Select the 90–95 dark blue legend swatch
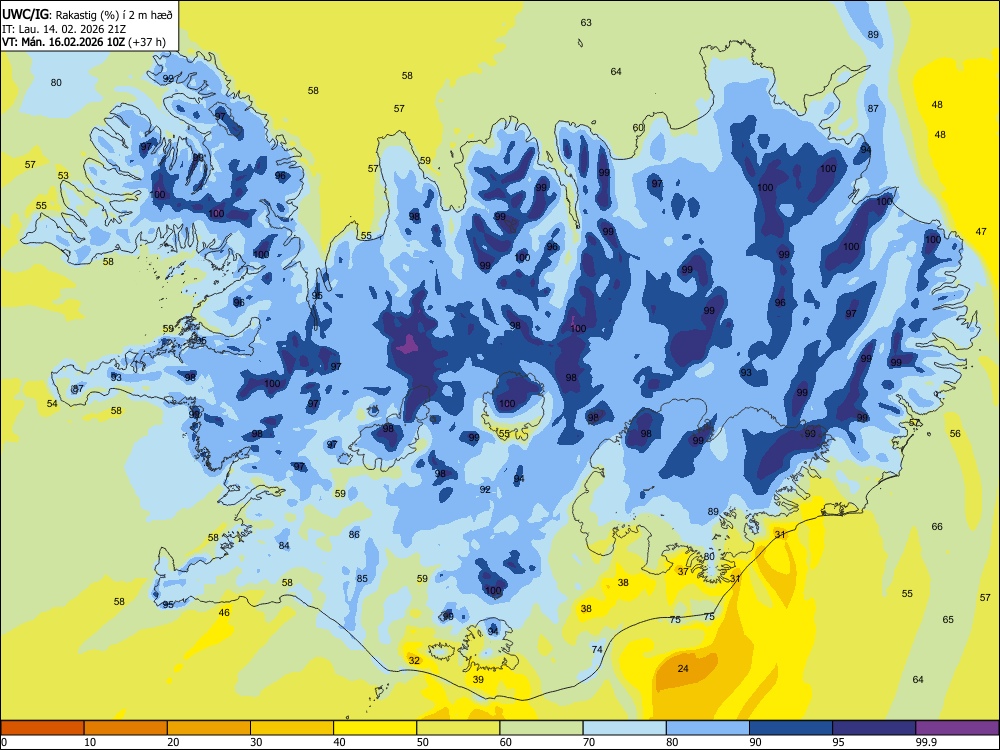This screenshot has height=750, width=1000. (791, 728)
